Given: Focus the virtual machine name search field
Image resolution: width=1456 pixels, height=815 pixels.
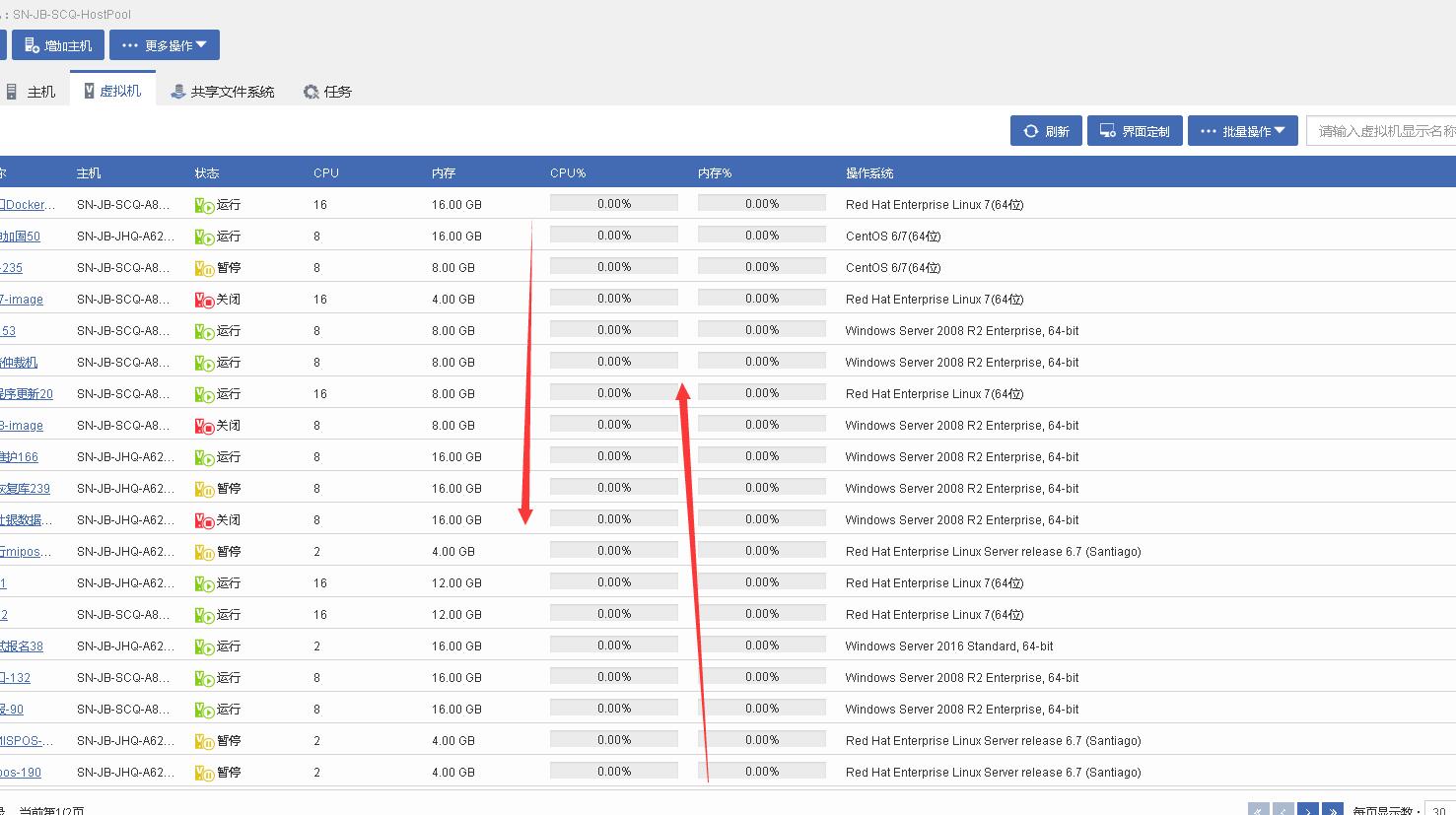Looking at the screenshot, I should [x=1382, y=131].
